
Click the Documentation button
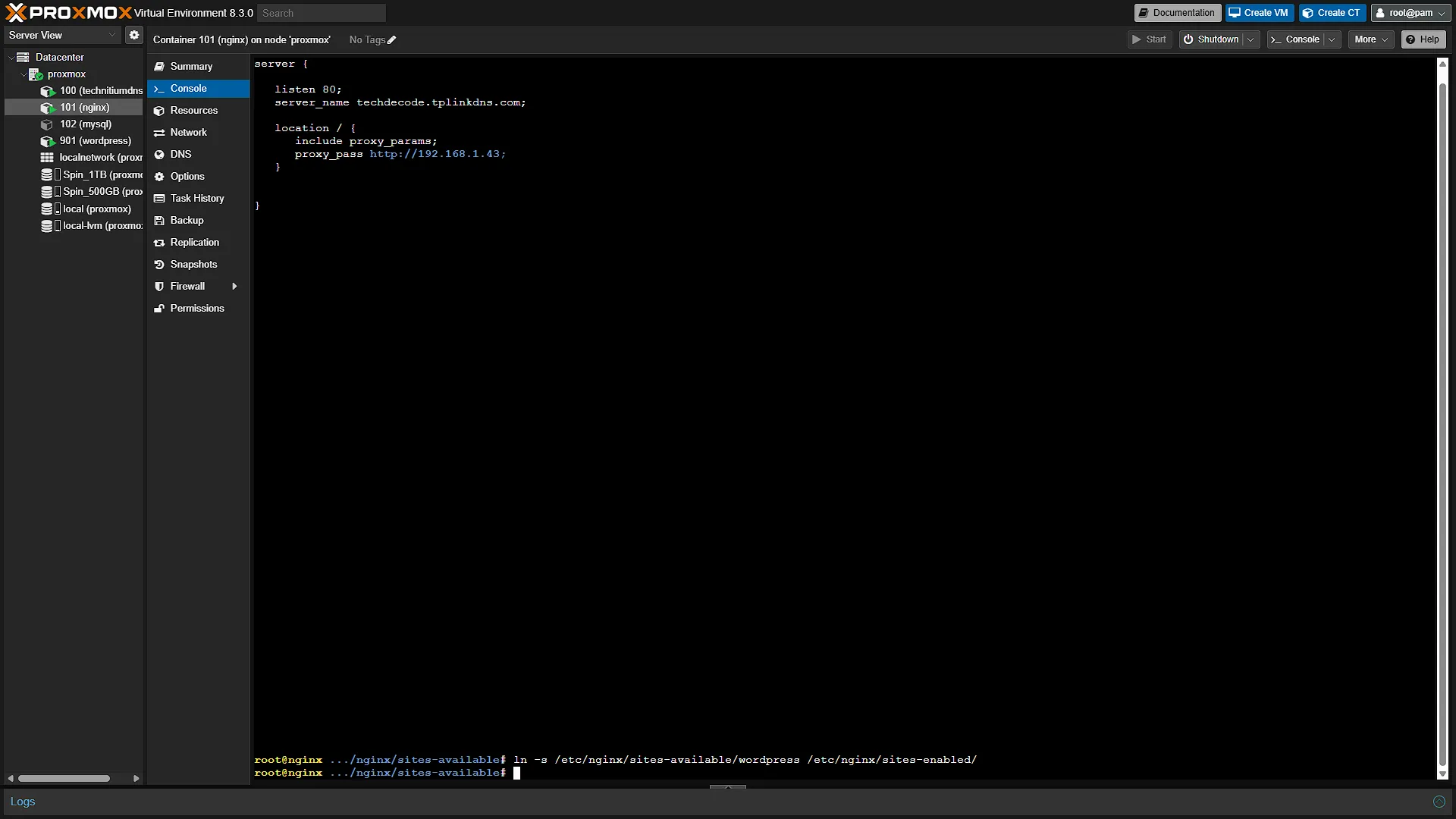pyautogui.click(x=1177, y=13)
